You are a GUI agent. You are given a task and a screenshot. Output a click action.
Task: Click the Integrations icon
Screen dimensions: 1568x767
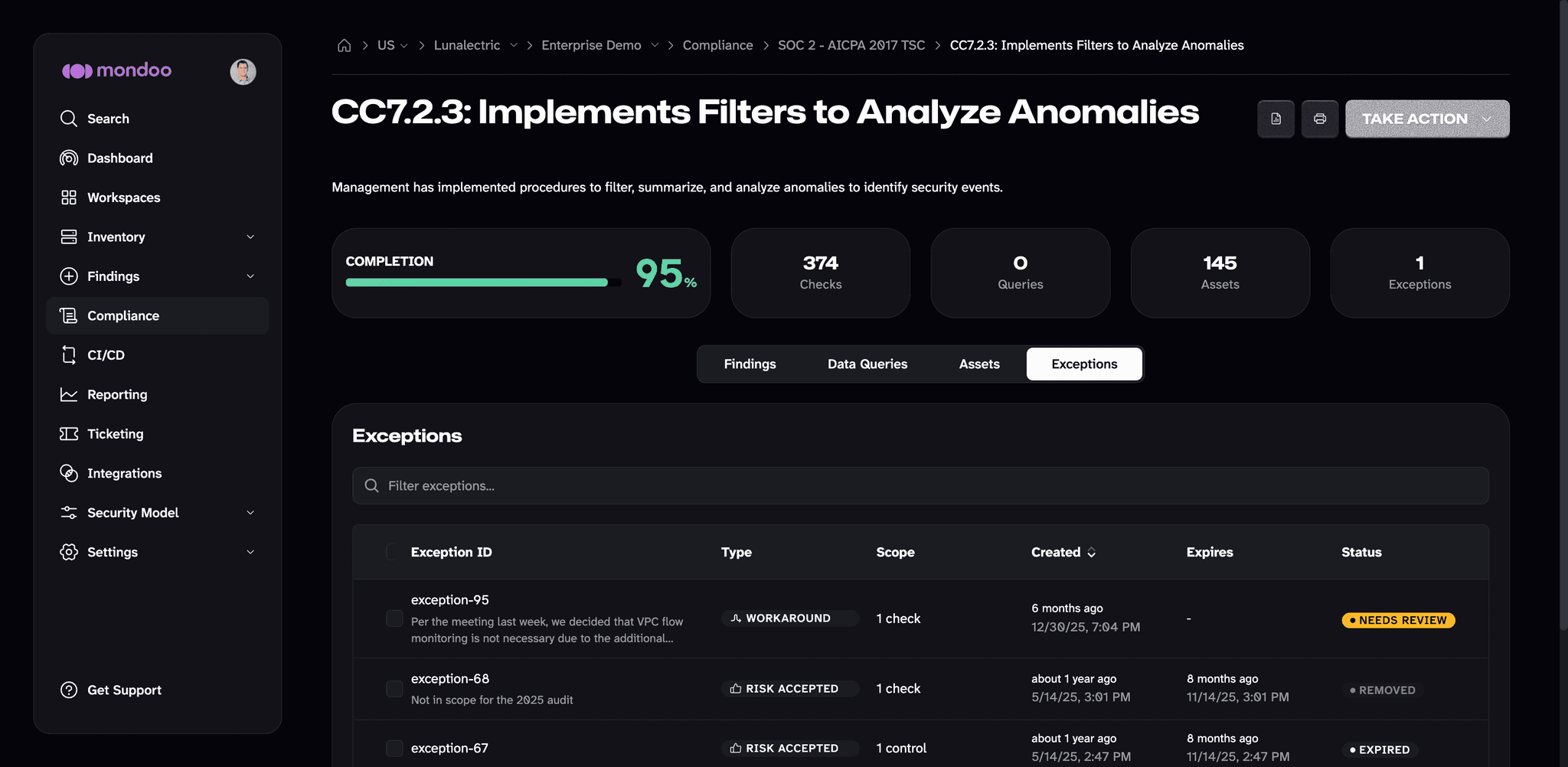click(69, 473)
